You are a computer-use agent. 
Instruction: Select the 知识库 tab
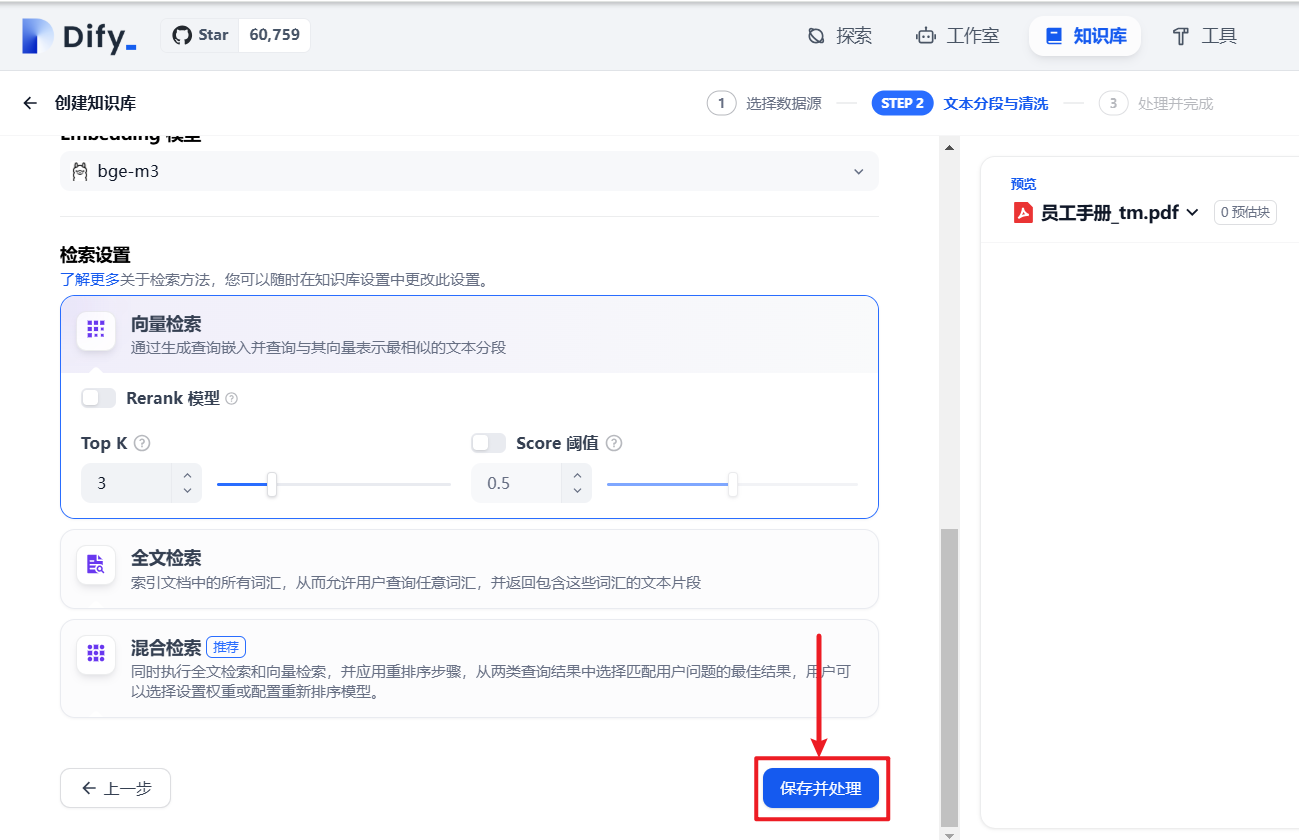pyautogui.click(x=1085, y=36)
